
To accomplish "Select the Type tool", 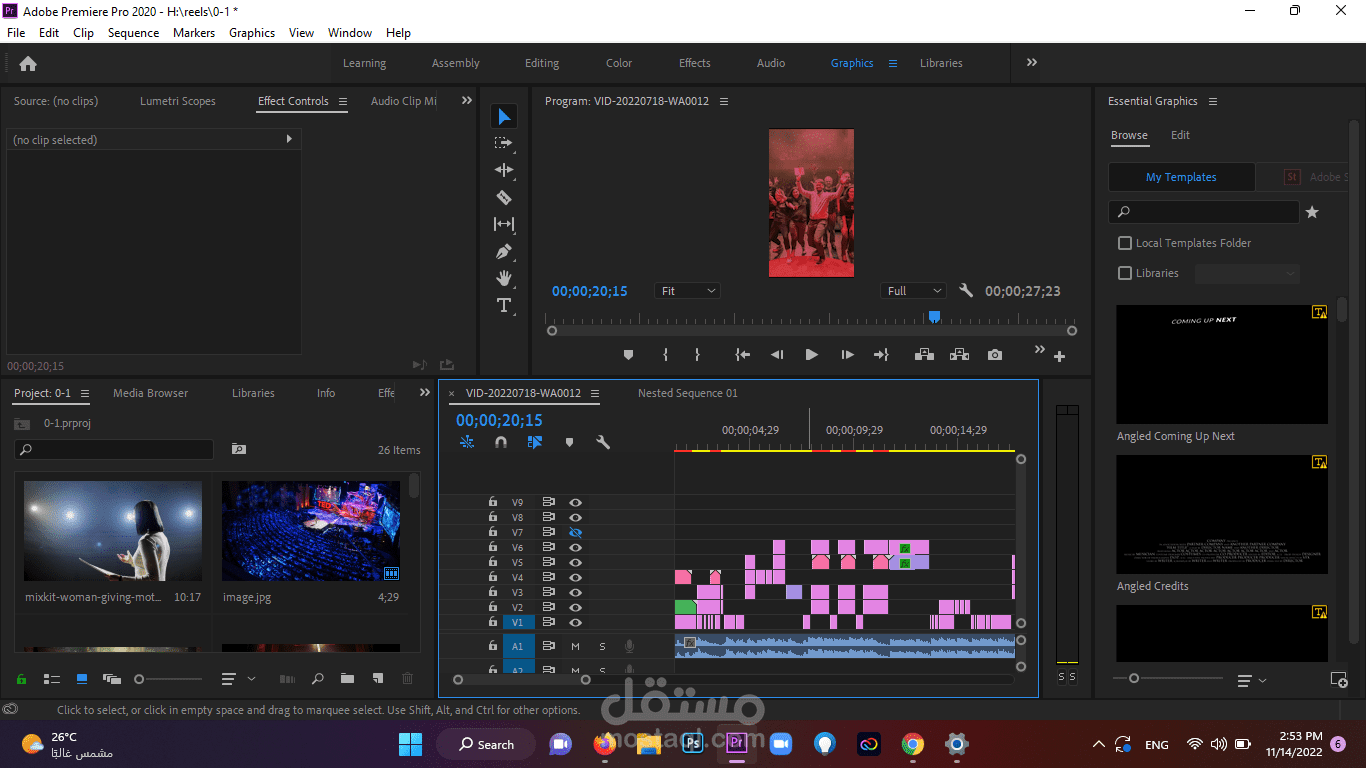I will 504,305.
